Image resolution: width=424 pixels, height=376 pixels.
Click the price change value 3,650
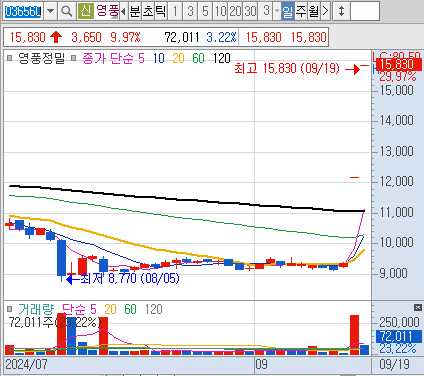click(x=86, y=37)
